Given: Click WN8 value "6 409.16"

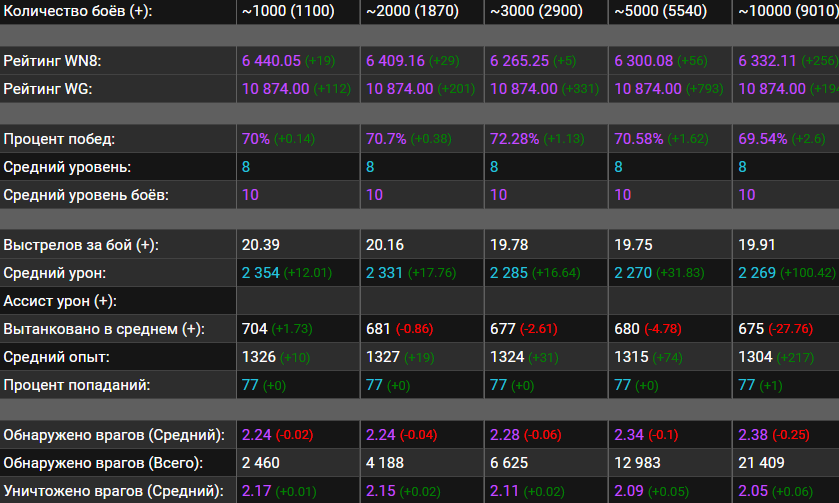Looking at the screenshot, I should point(395,61).
